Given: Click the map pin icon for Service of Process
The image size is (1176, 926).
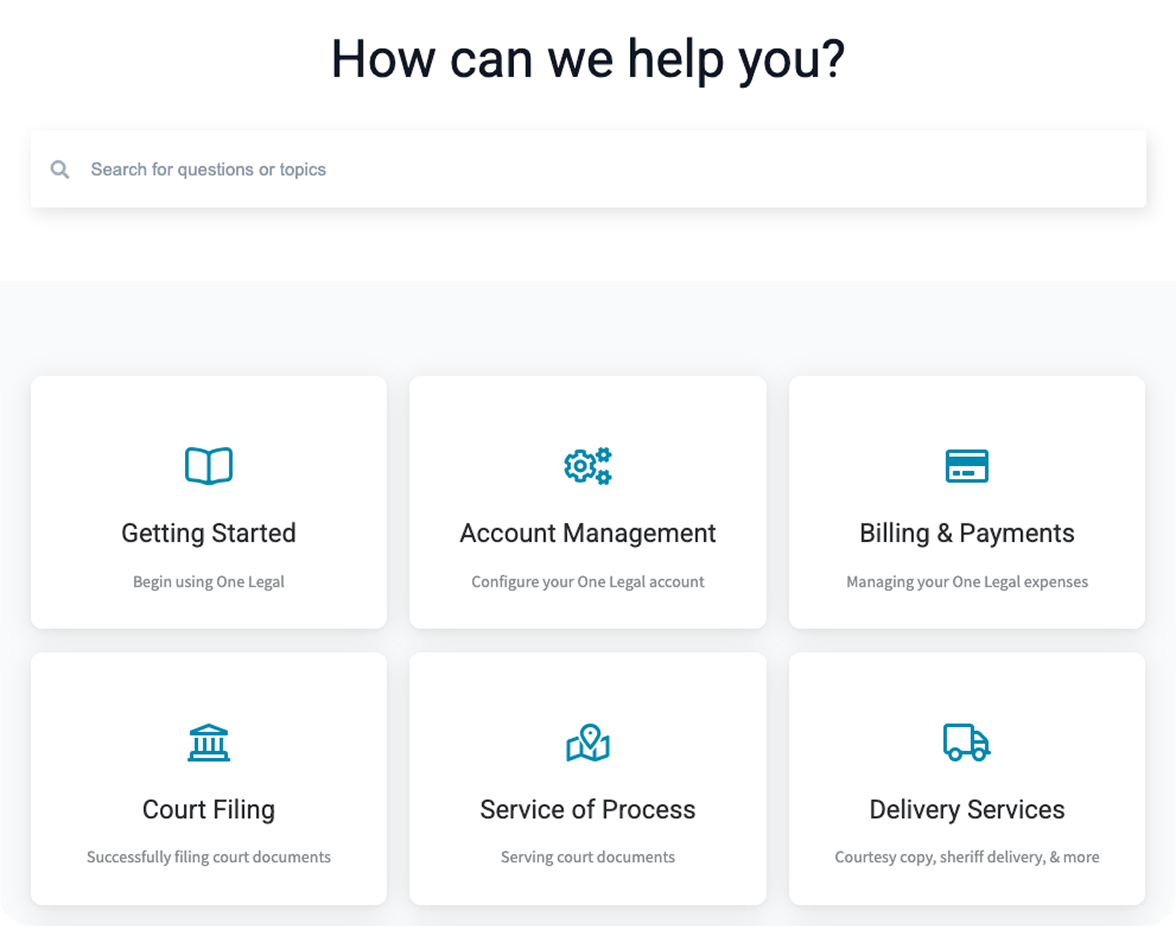Looking at the screenshot, I should tap(588, 742).
